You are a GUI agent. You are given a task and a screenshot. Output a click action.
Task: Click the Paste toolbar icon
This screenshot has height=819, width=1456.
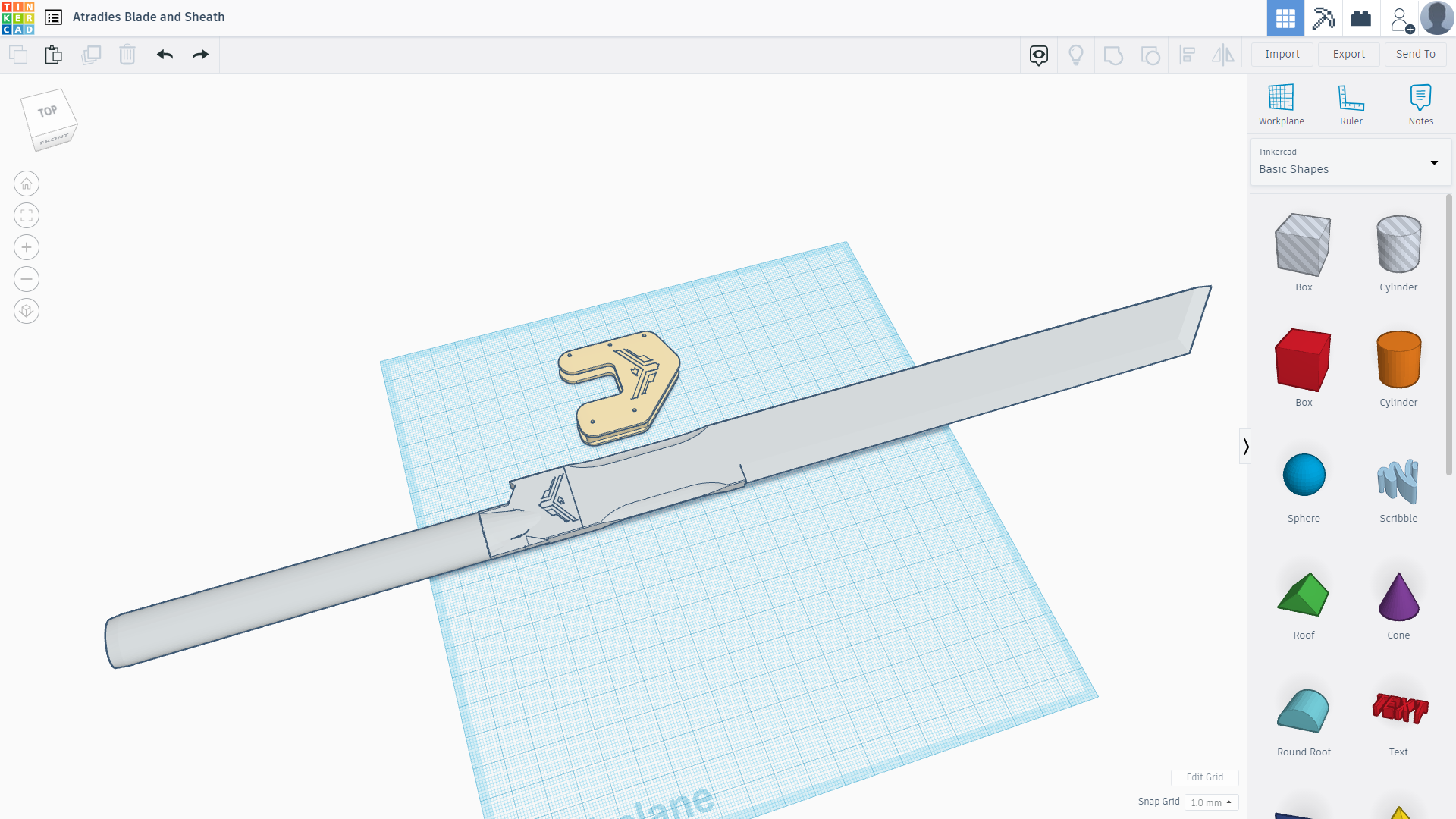tap(53, 55)
